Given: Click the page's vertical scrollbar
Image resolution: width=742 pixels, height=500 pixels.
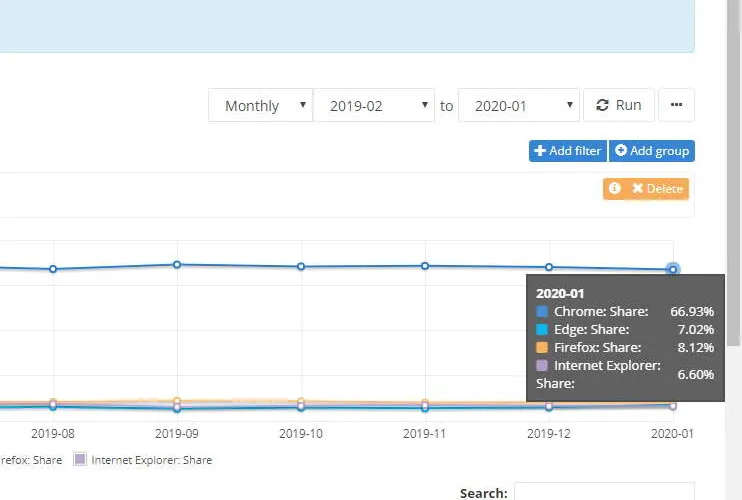Looking at the screenshot, I should click(734, 250).
